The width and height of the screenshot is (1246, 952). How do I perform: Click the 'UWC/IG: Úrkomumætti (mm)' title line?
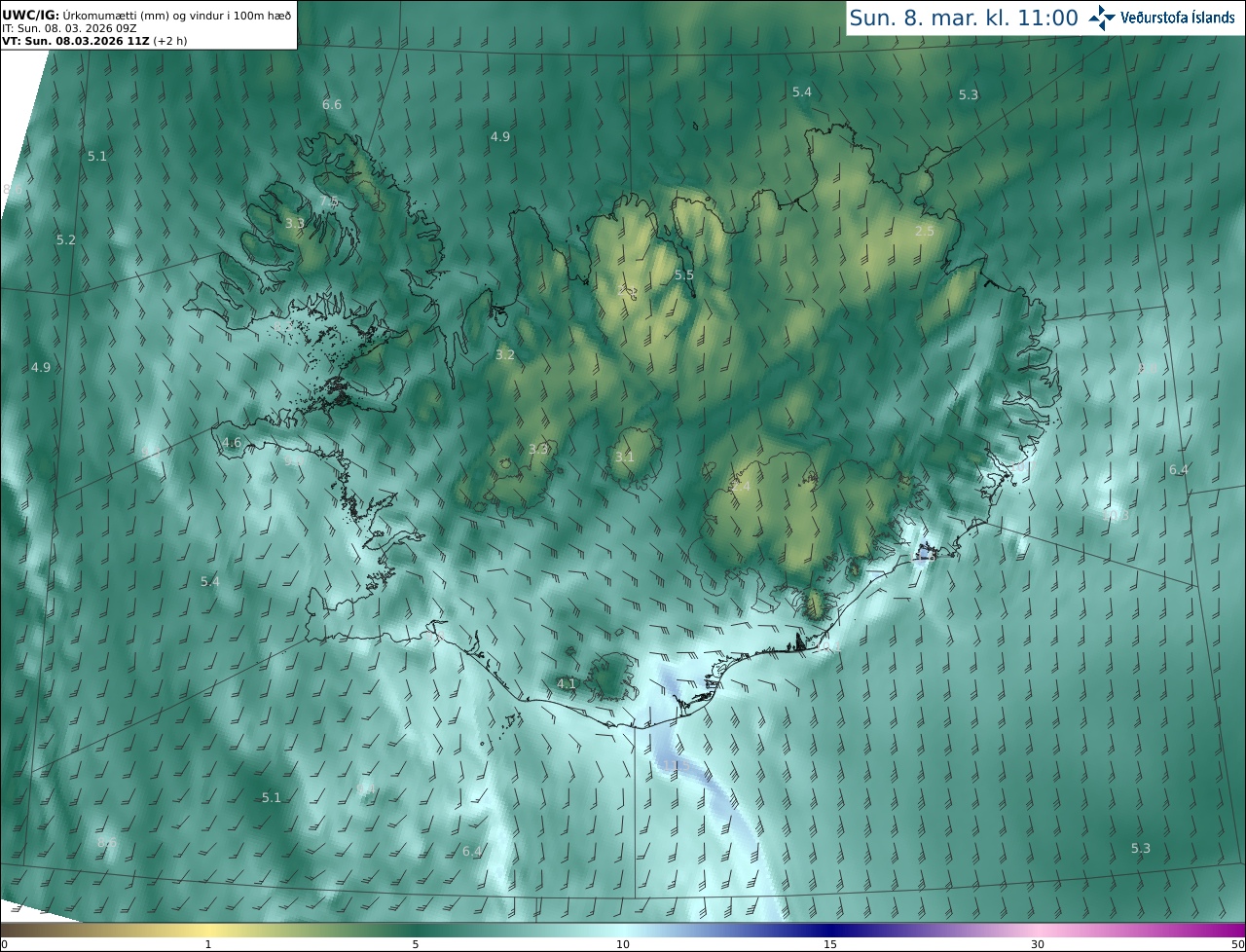point(147,15)
